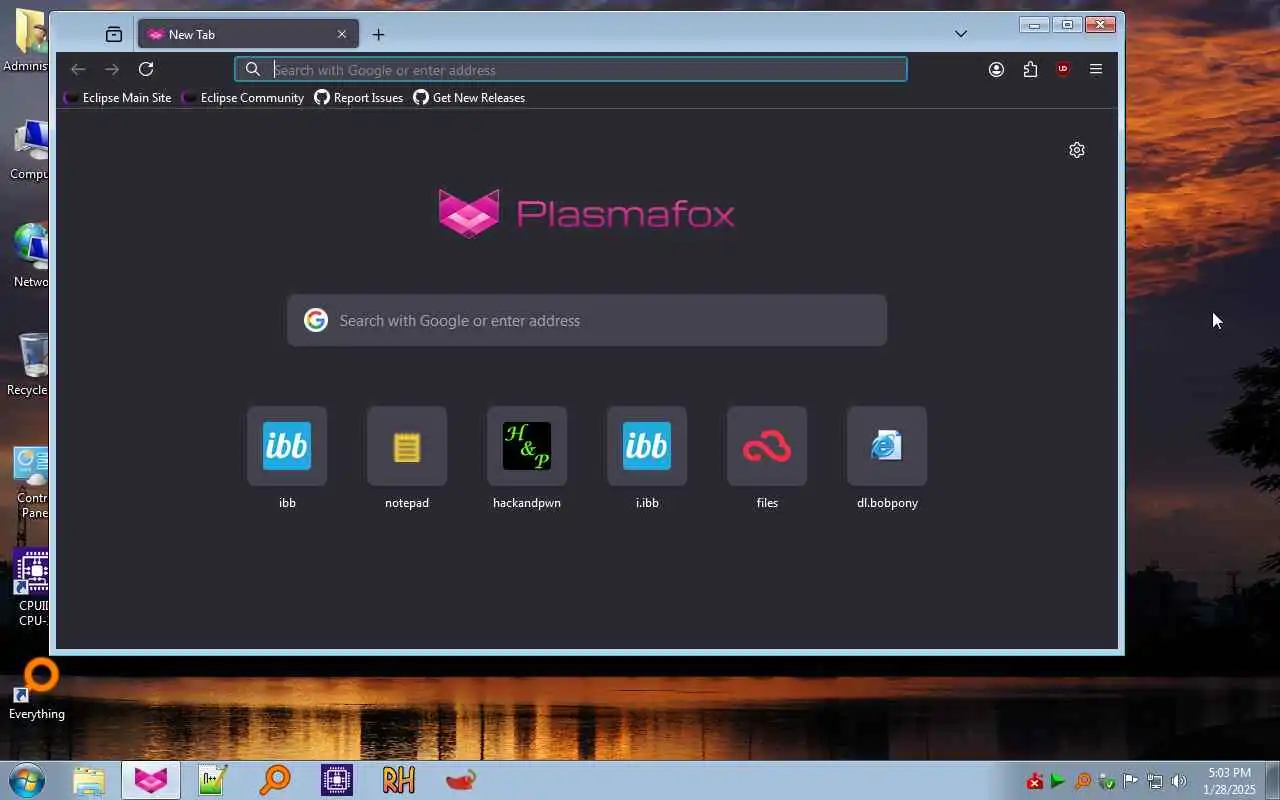Open the Windows Start menu orb
This screenshot has width=1280, height=800.
point(27,780)
